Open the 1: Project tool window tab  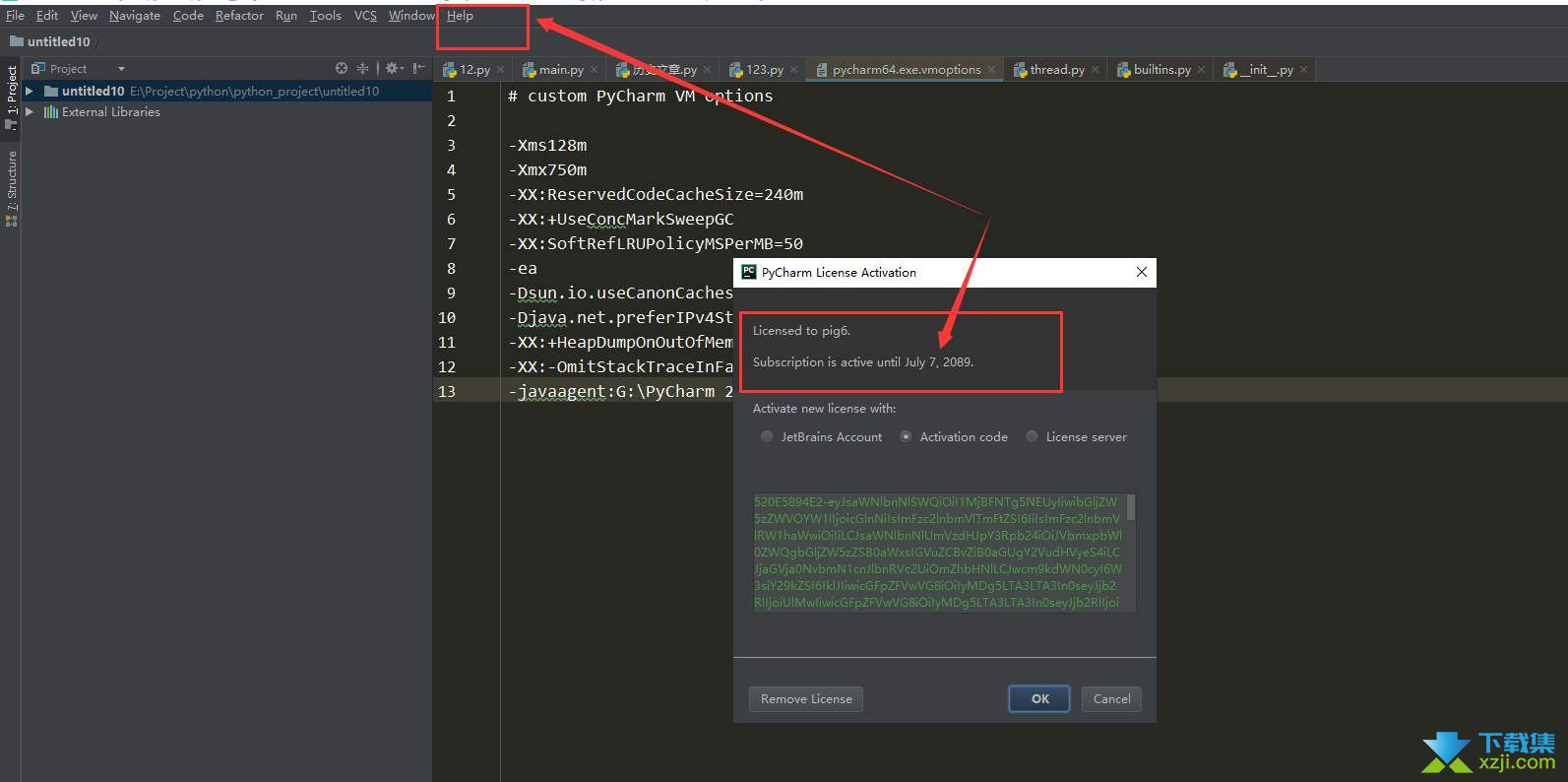click(11, 97)
